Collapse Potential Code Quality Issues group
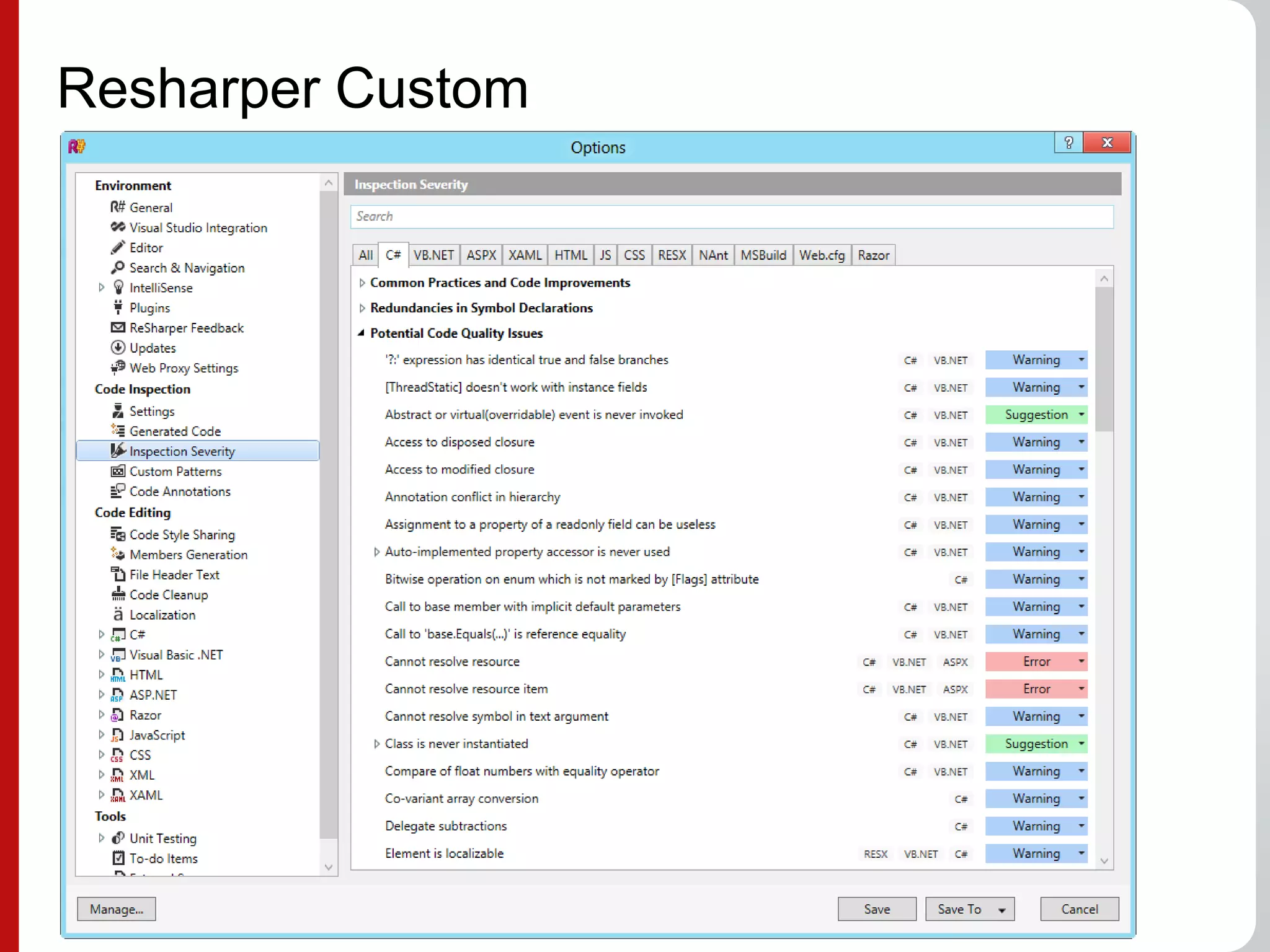 pyautogui.click(x=361, y=333)
